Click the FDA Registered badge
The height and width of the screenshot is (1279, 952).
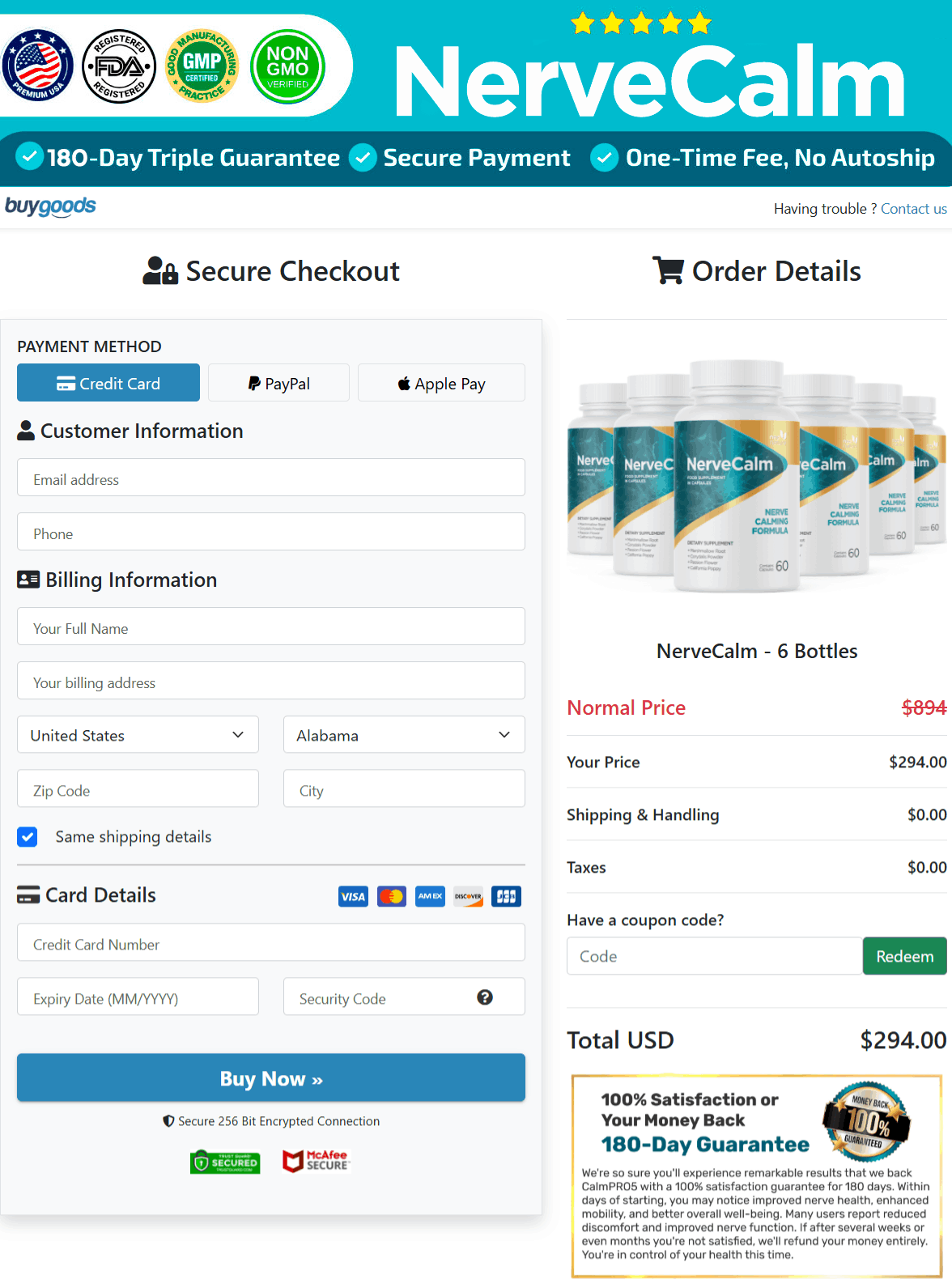[119, 67]
